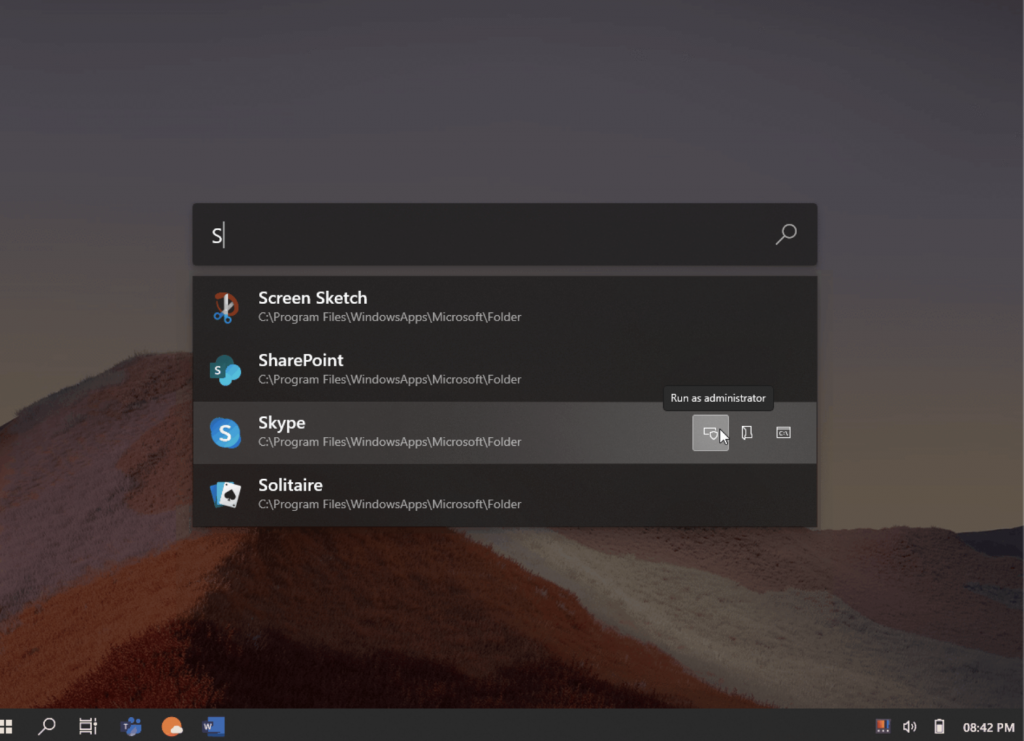Open Skype path in console
Image resolution: width=1024 pixels, height=741 pixels.
pos(784,433)
